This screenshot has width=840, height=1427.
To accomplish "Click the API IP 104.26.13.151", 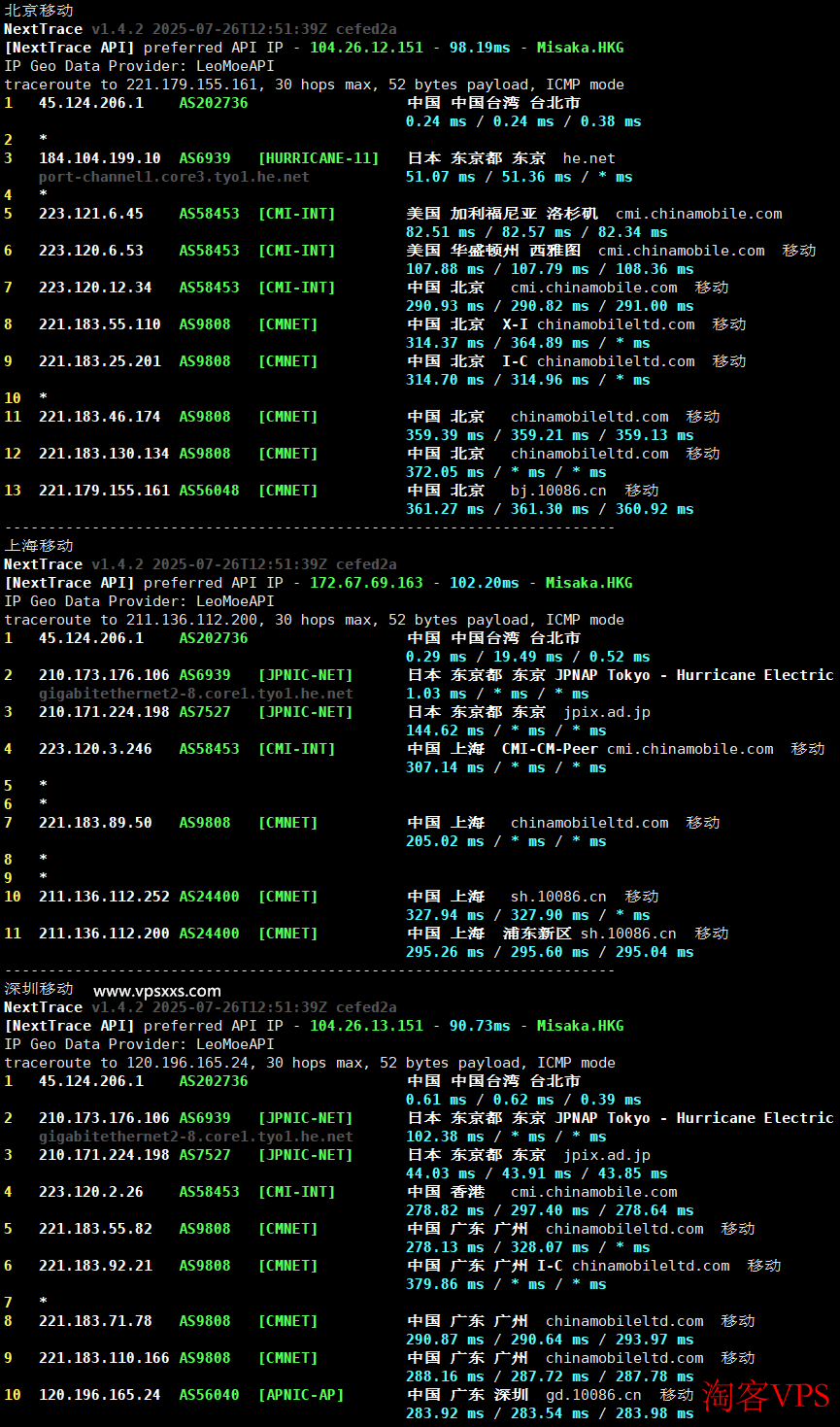I will pyautogui.click(x=366, y=1026).
